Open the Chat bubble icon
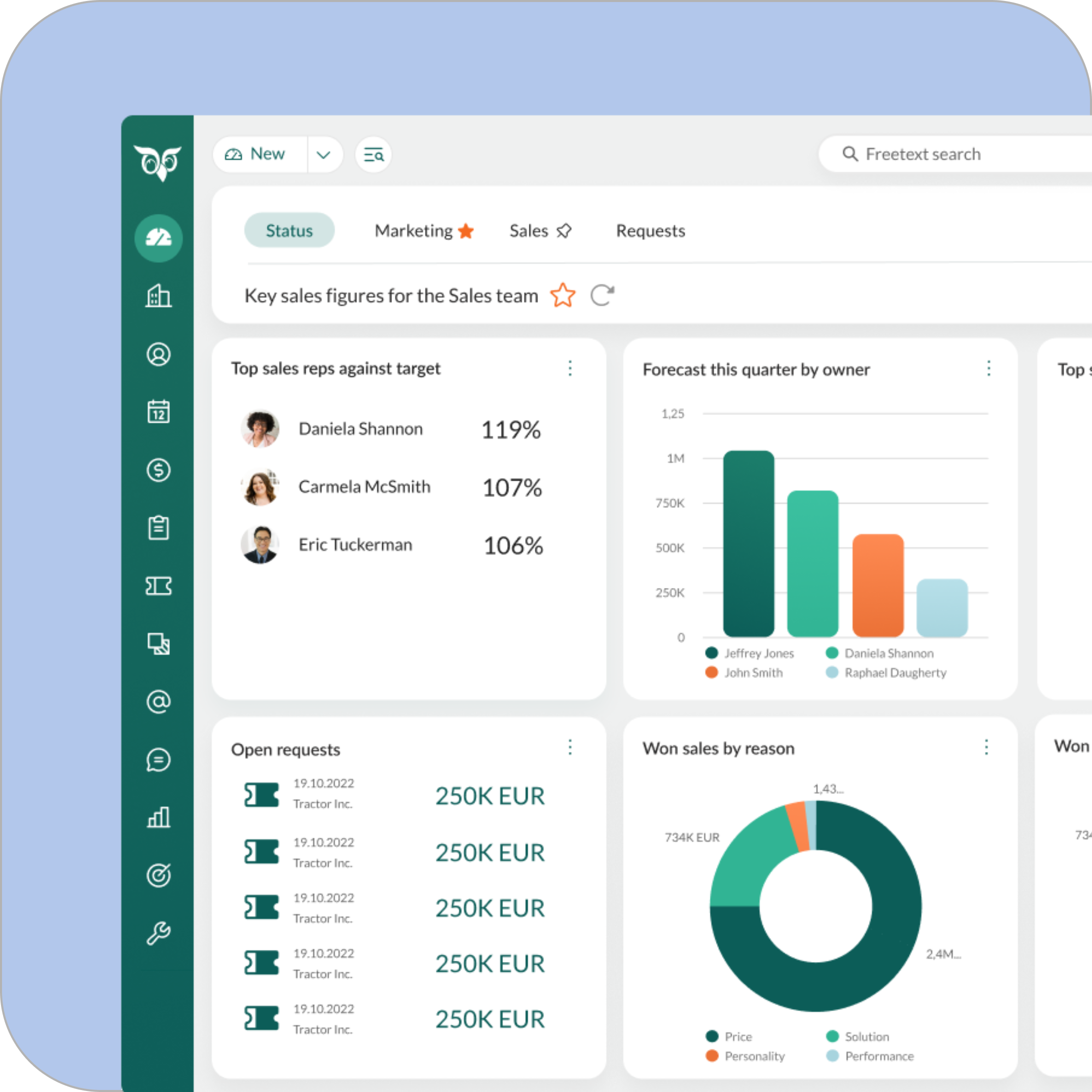The height and width of the screenshot is (1092, 1092). click(158, 760)
